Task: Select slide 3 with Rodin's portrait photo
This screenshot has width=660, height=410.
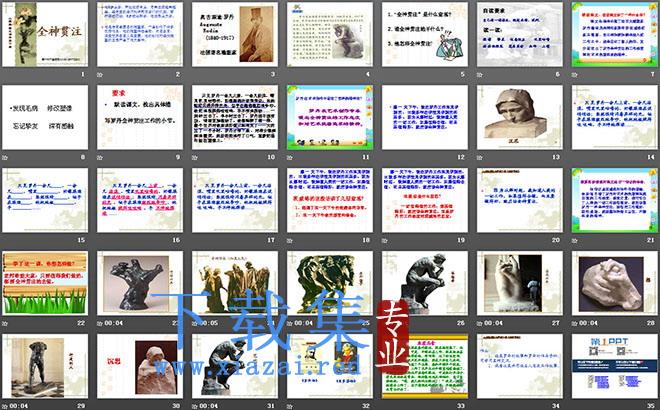Action: tap(235, 35)
